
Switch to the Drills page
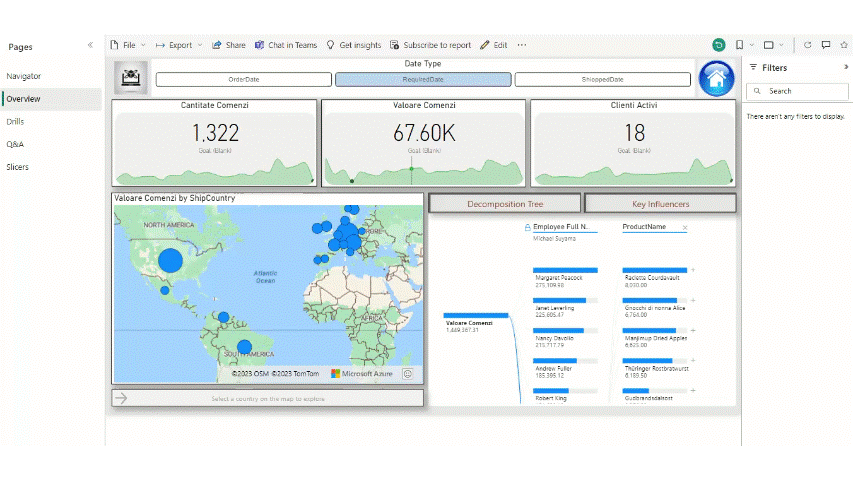[x=15, y=122]
